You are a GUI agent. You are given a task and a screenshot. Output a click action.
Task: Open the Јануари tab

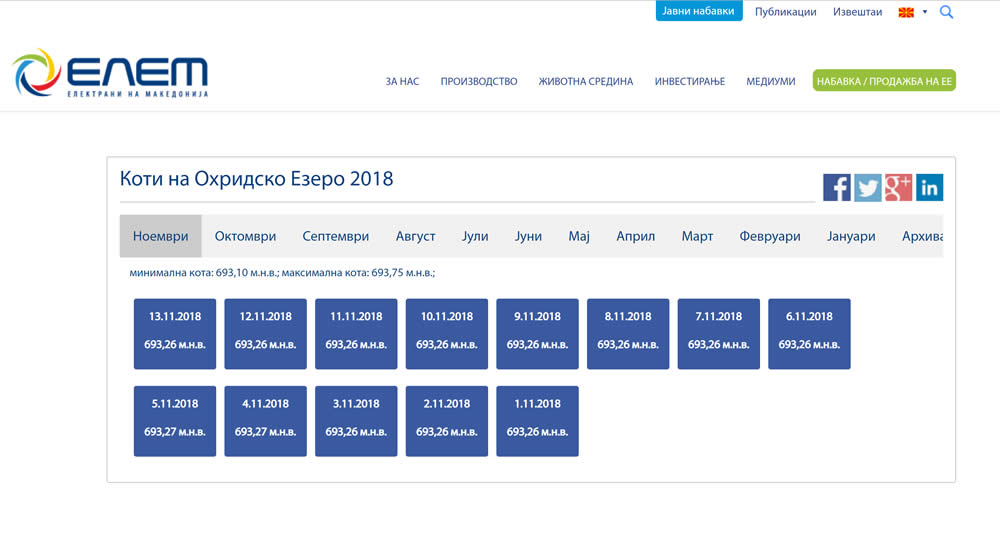tap(851, 236)
